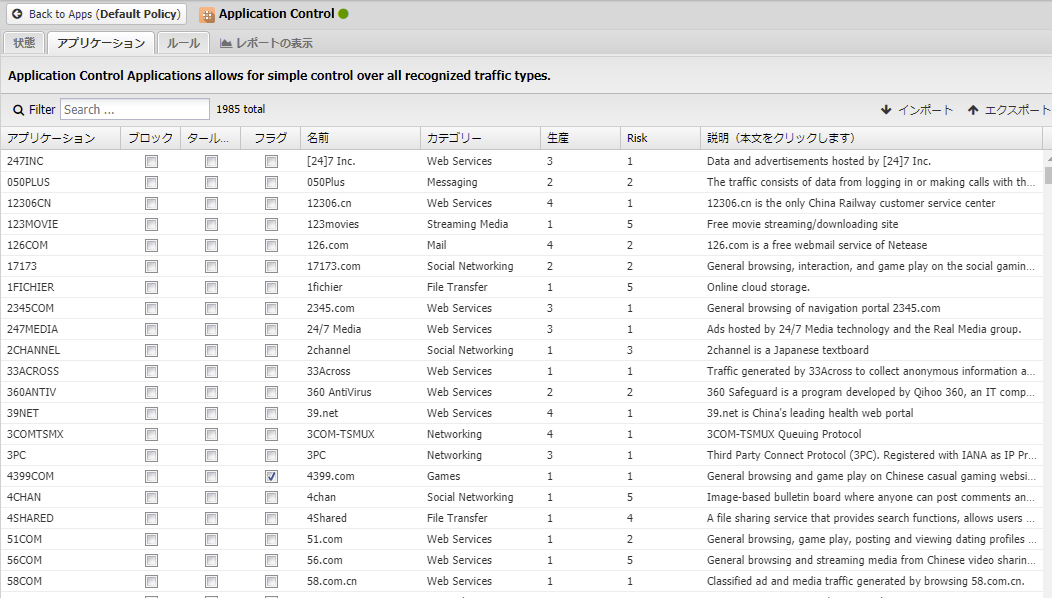Focus the Filter search input field
The height and width of the screenshot is (598, 1052).
click(134, 110)
